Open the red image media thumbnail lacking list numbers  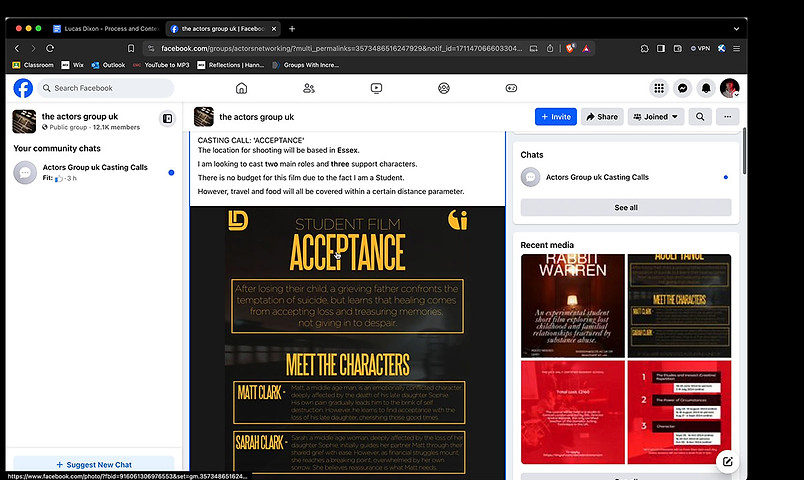tap(573, 412)
